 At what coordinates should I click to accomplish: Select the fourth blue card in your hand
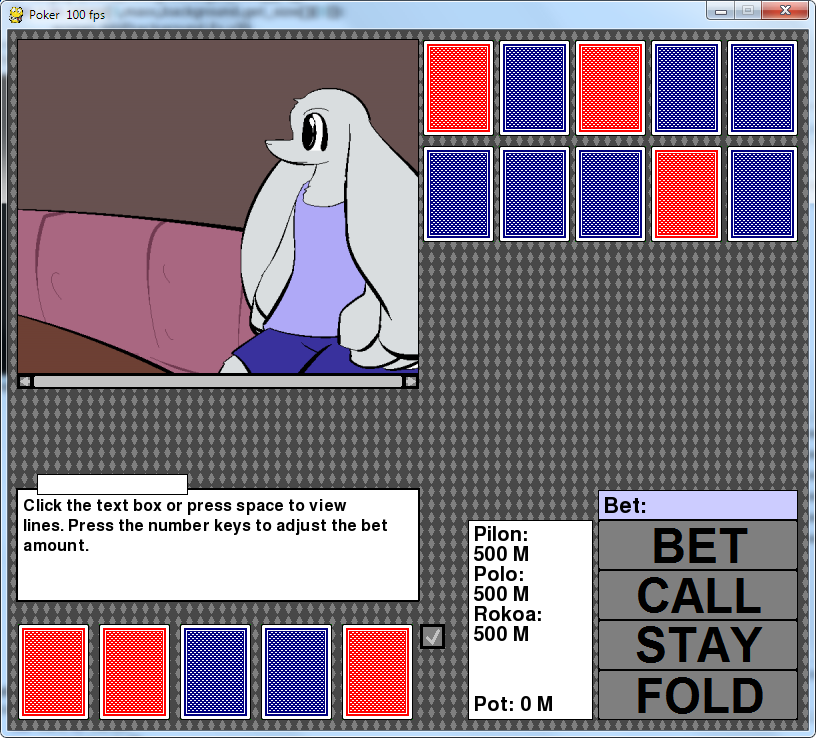coord(296,671)
